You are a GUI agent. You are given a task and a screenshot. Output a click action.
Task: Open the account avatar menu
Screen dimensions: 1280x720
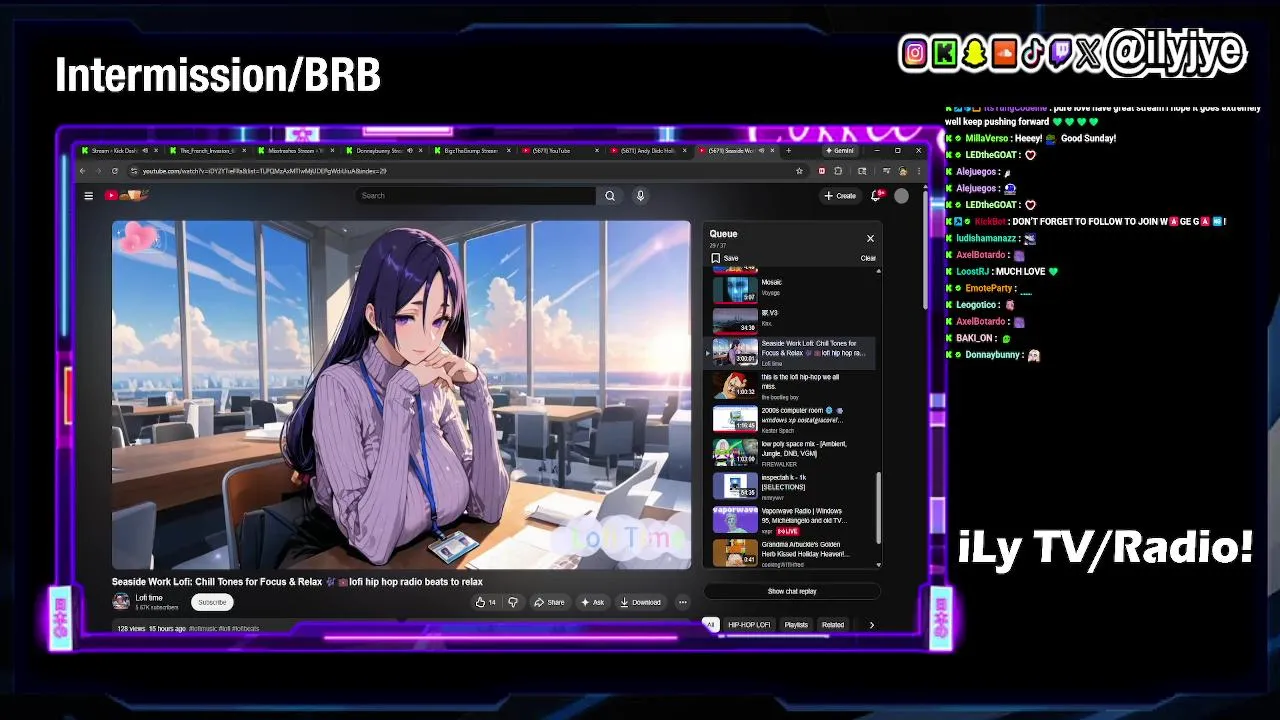click(x=901, y=196)
